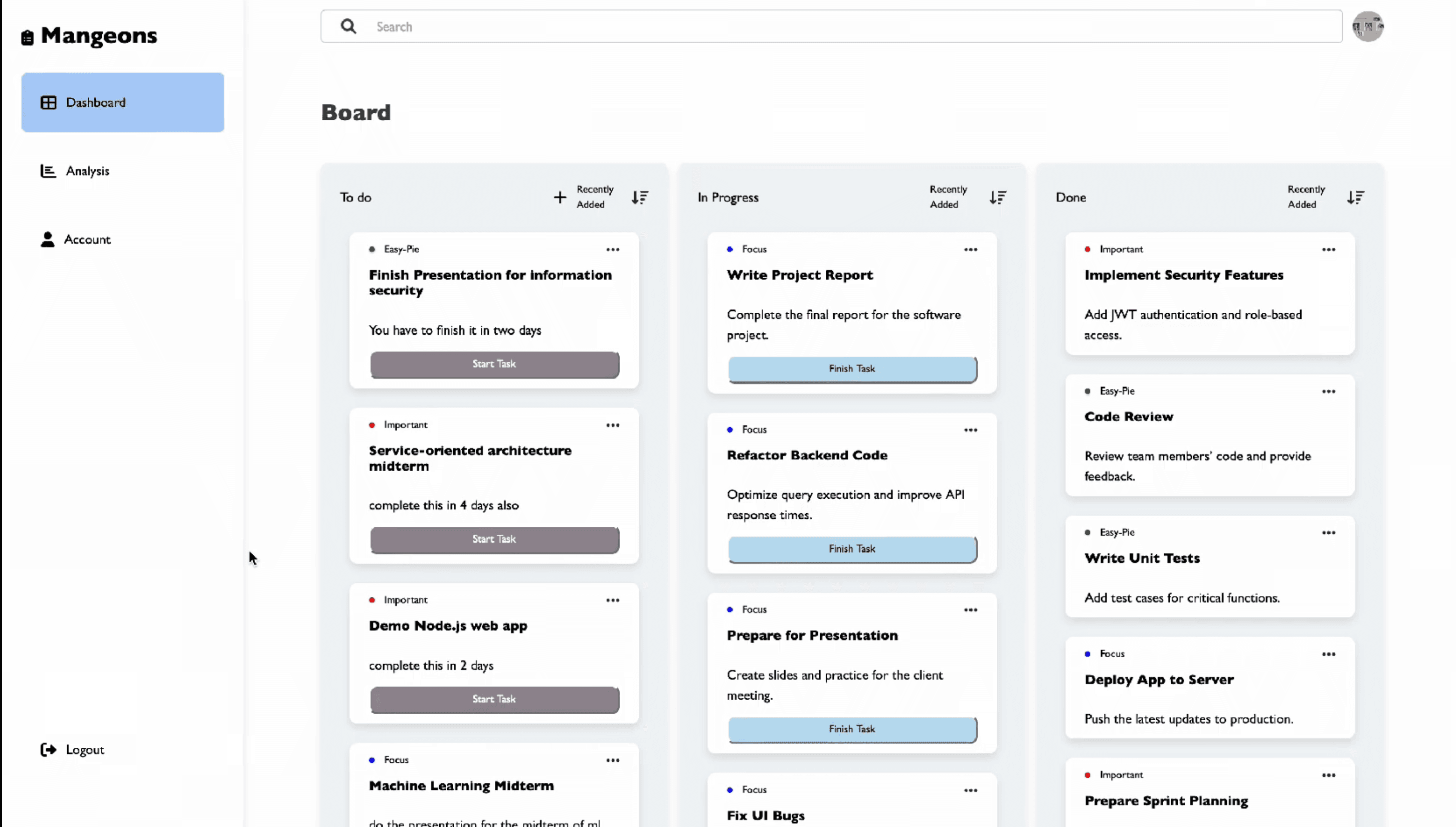Open the Dashboard menu item
The height and width of the screenshot is (827, 1456).
123,102
